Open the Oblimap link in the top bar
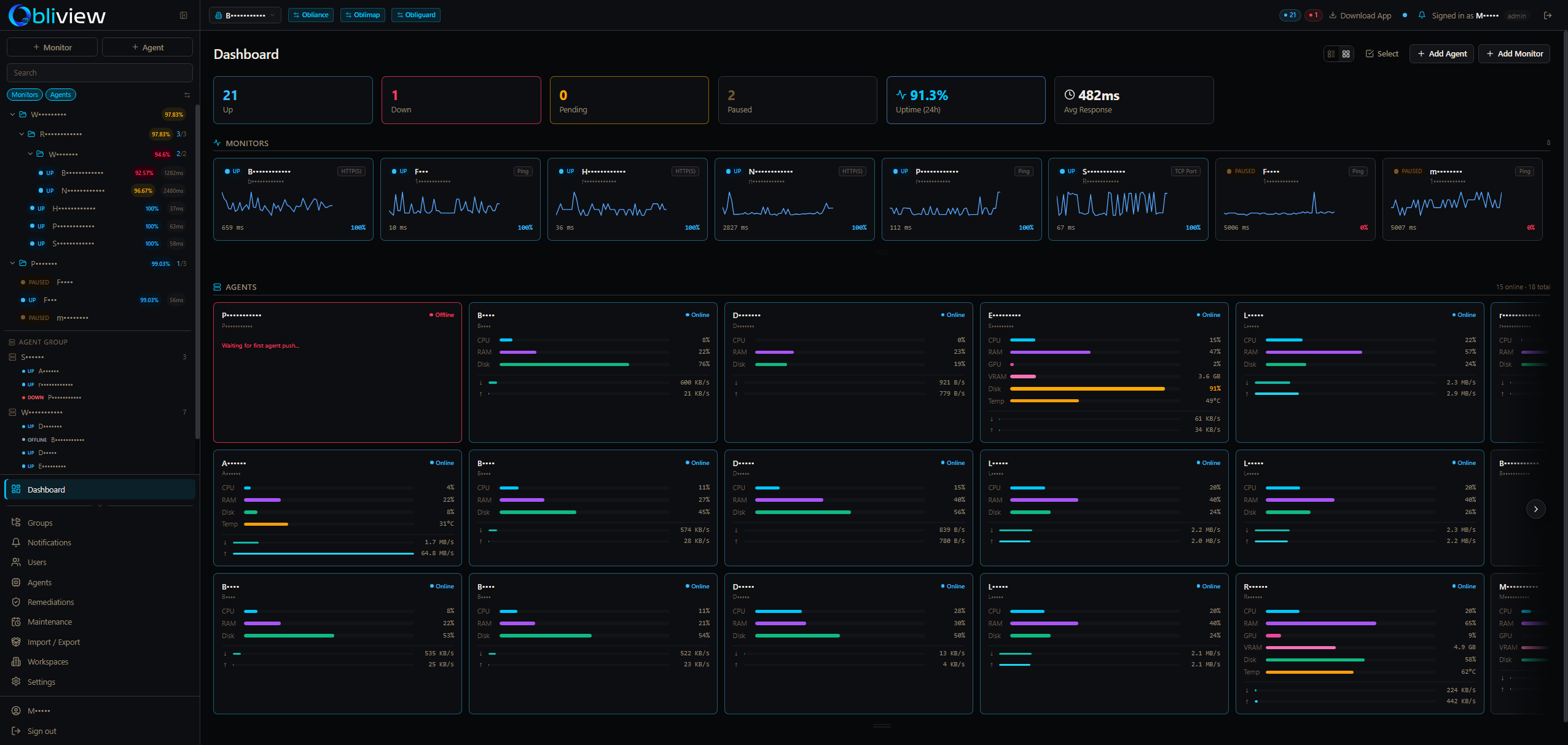 [363, 15]
